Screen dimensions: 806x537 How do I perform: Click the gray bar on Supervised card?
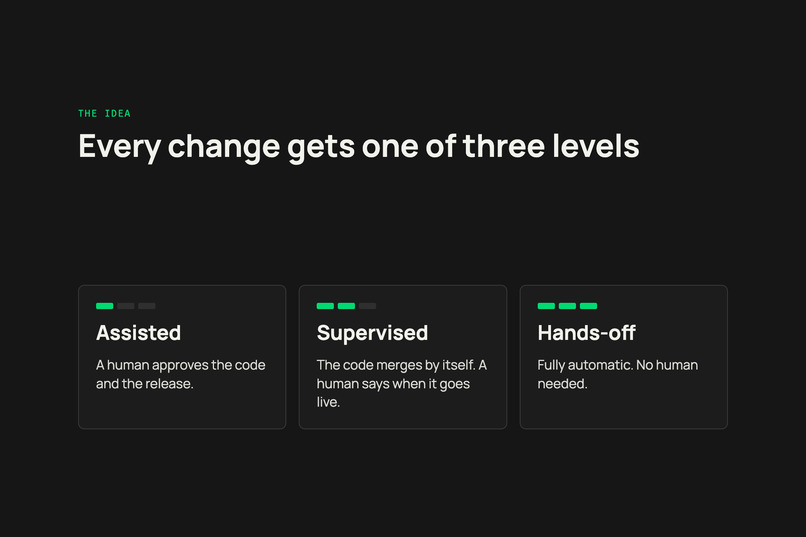367,306
